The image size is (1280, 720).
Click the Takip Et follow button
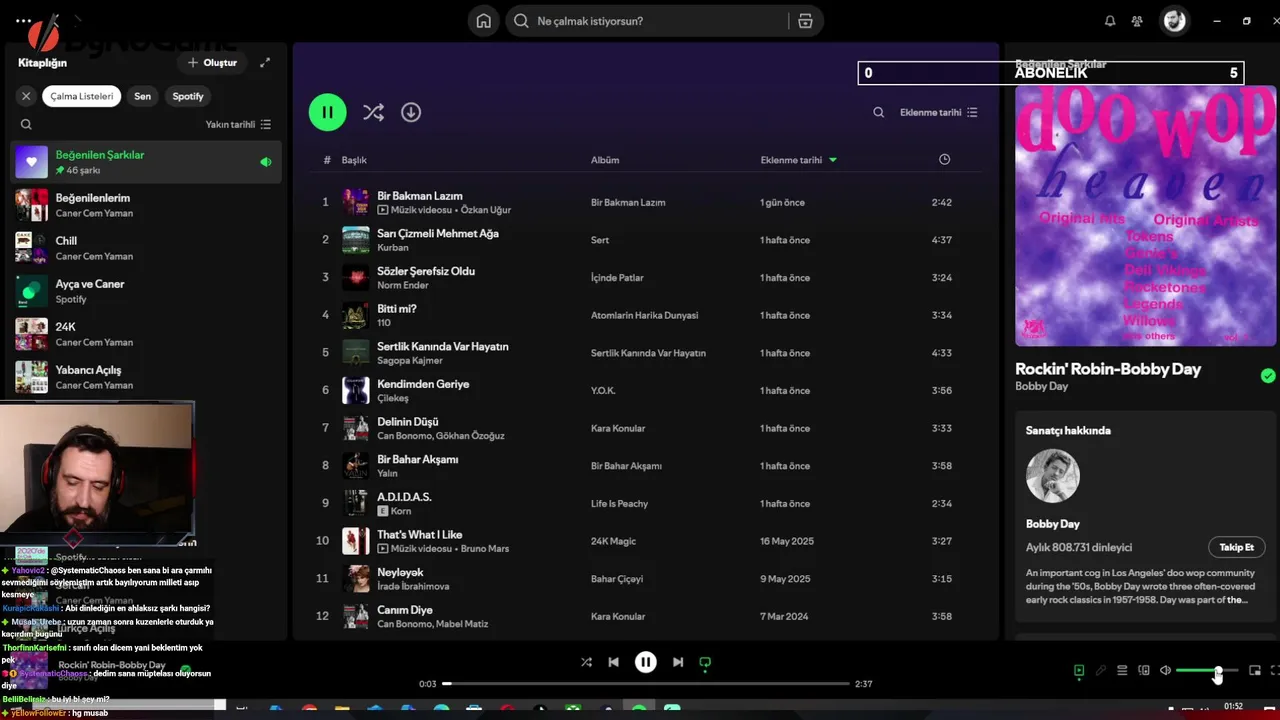coord(1236,547)
